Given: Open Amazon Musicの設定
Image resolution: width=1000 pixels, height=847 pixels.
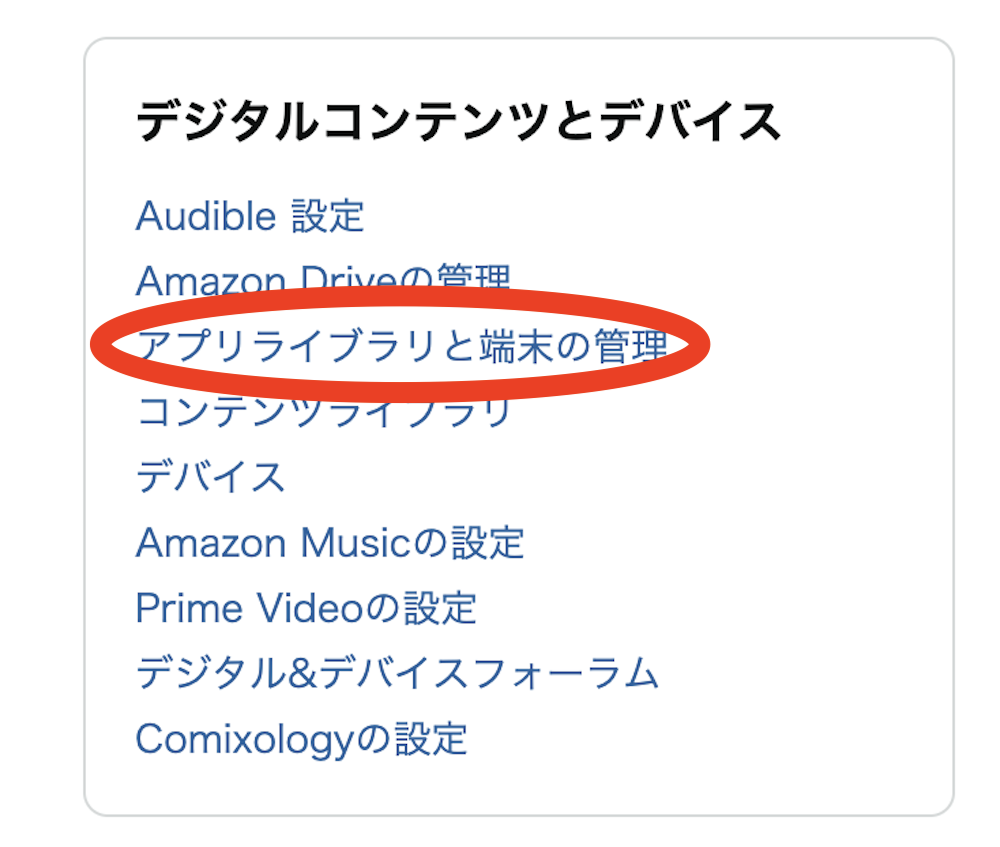Looking at the screenshot, I should 330,543.
